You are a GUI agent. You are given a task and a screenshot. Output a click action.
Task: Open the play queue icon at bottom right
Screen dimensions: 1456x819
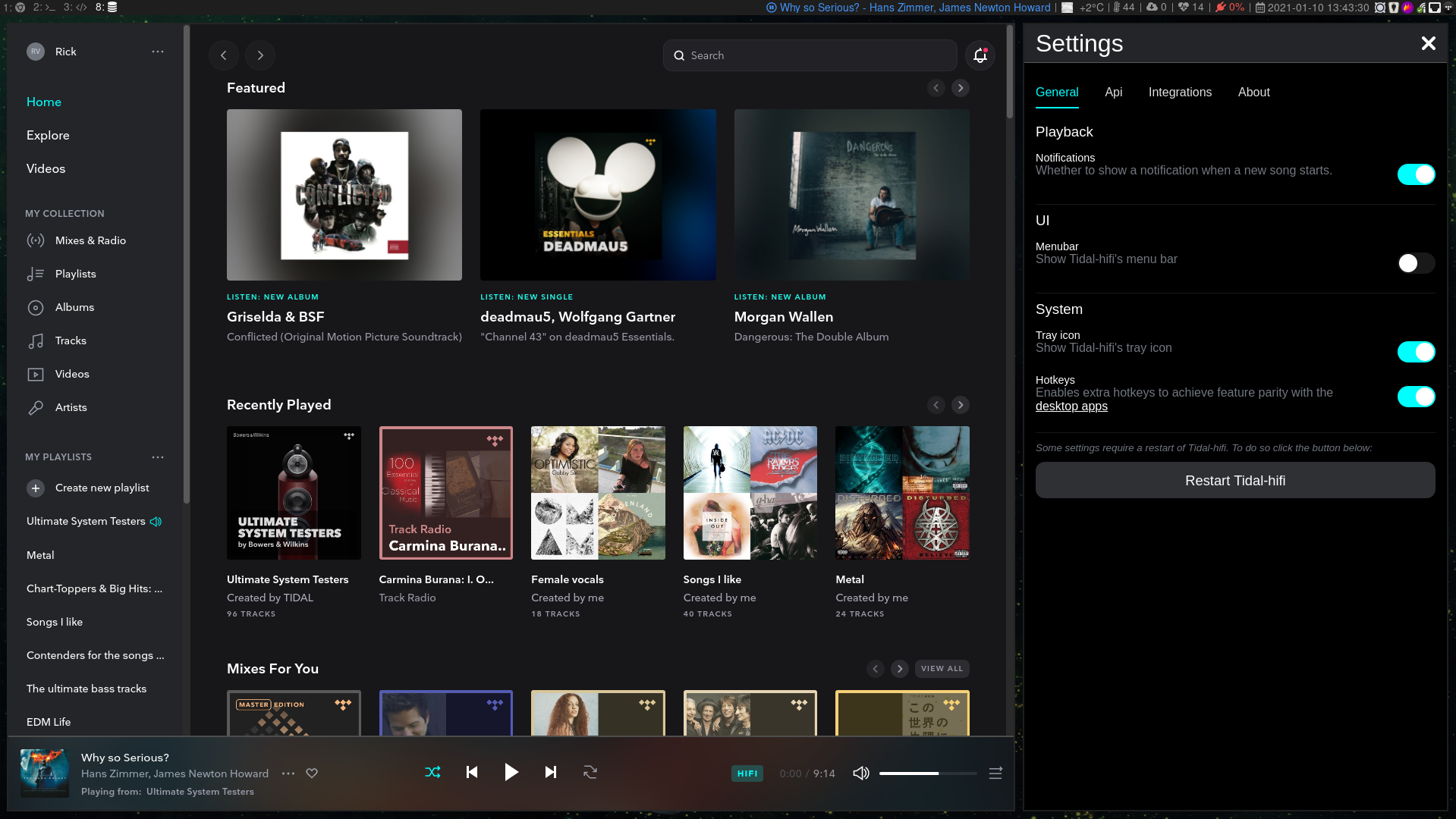995,773
